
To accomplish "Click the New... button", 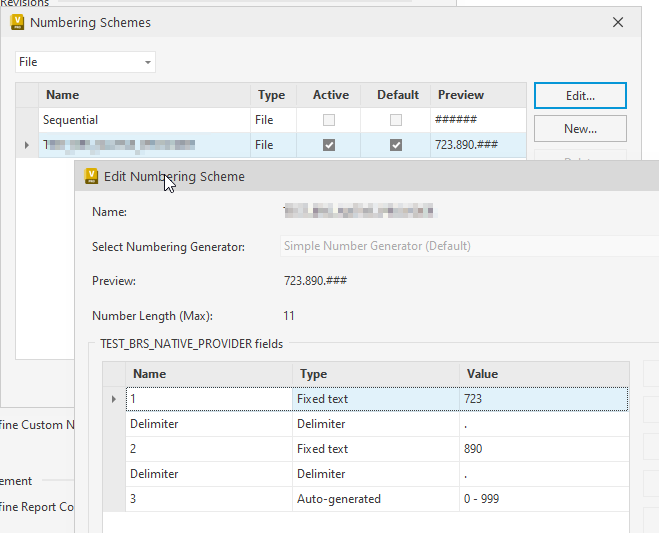I will click(580, 129).
